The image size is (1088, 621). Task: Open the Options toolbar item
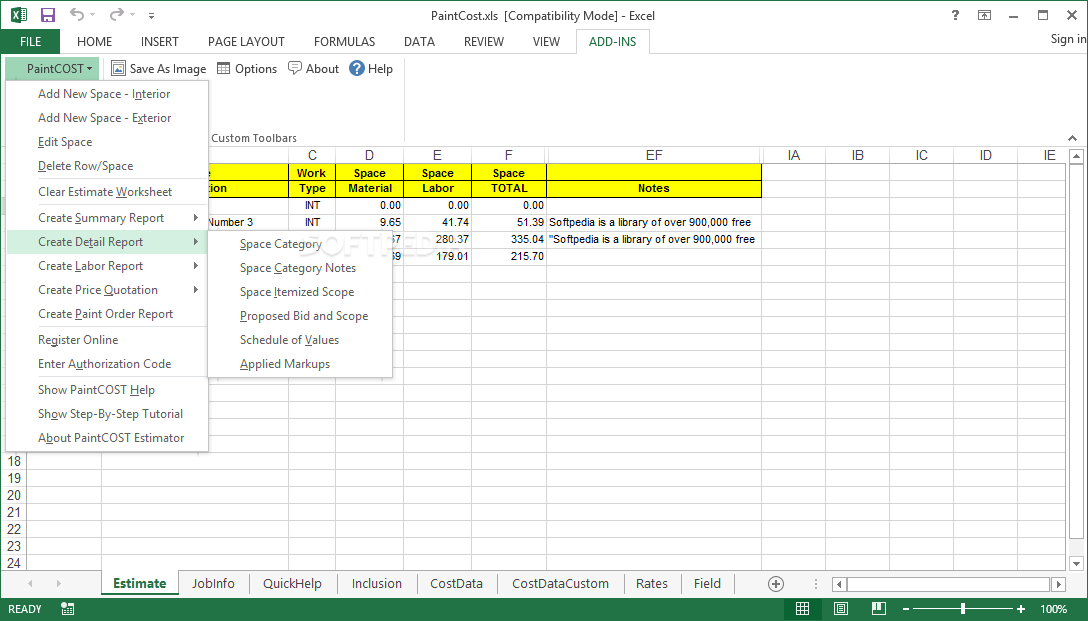pos(247,68)
